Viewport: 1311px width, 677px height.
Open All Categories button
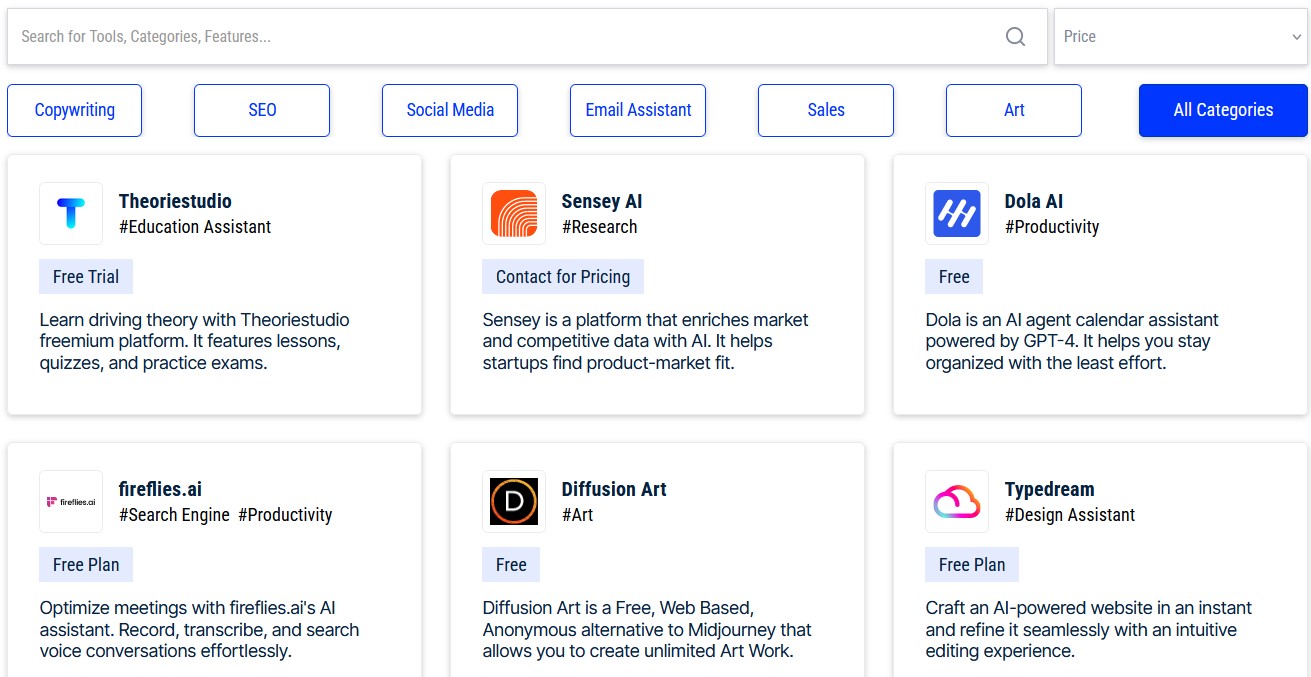point(1223,110)
